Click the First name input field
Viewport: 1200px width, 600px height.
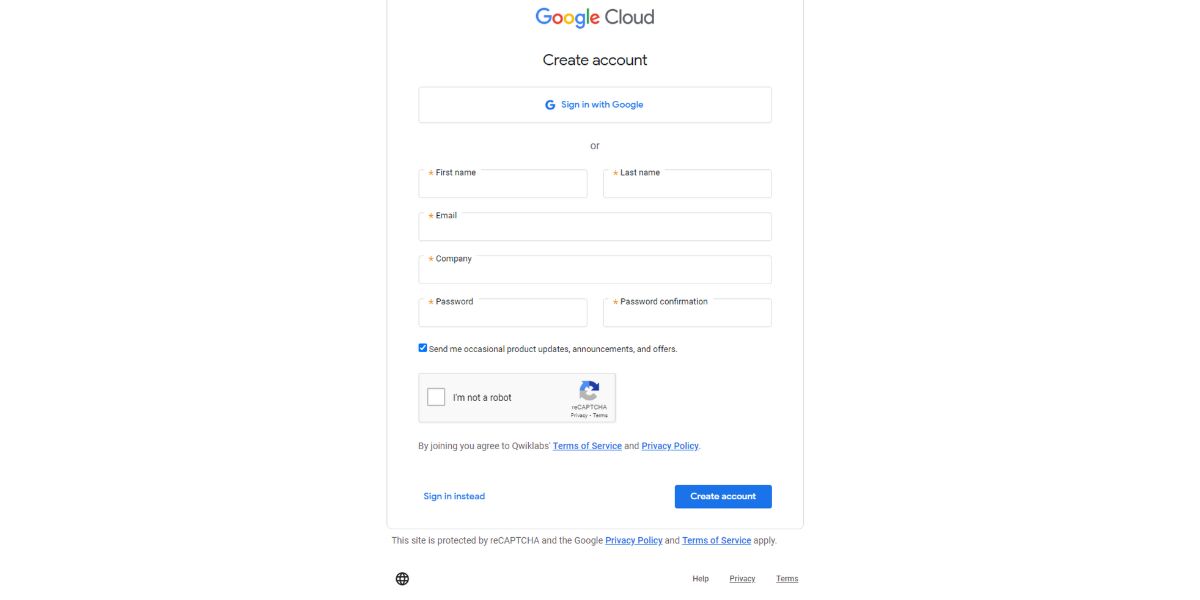(503, 185)
